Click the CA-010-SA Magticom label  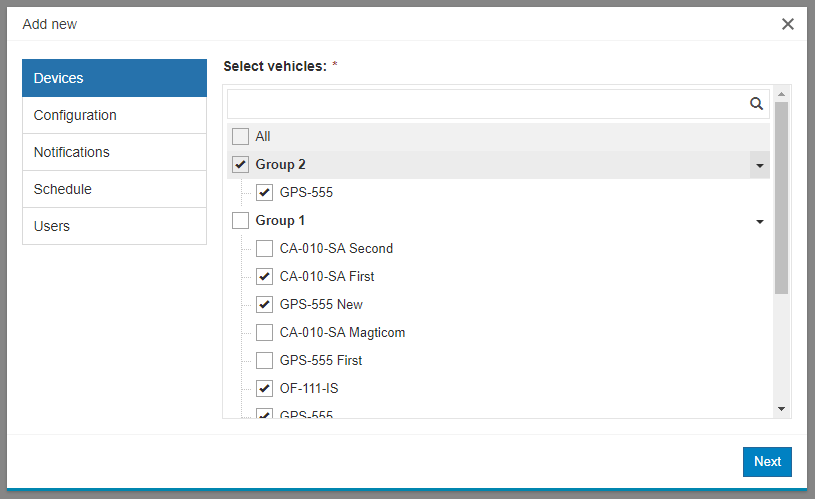click(x=342, y=333)
